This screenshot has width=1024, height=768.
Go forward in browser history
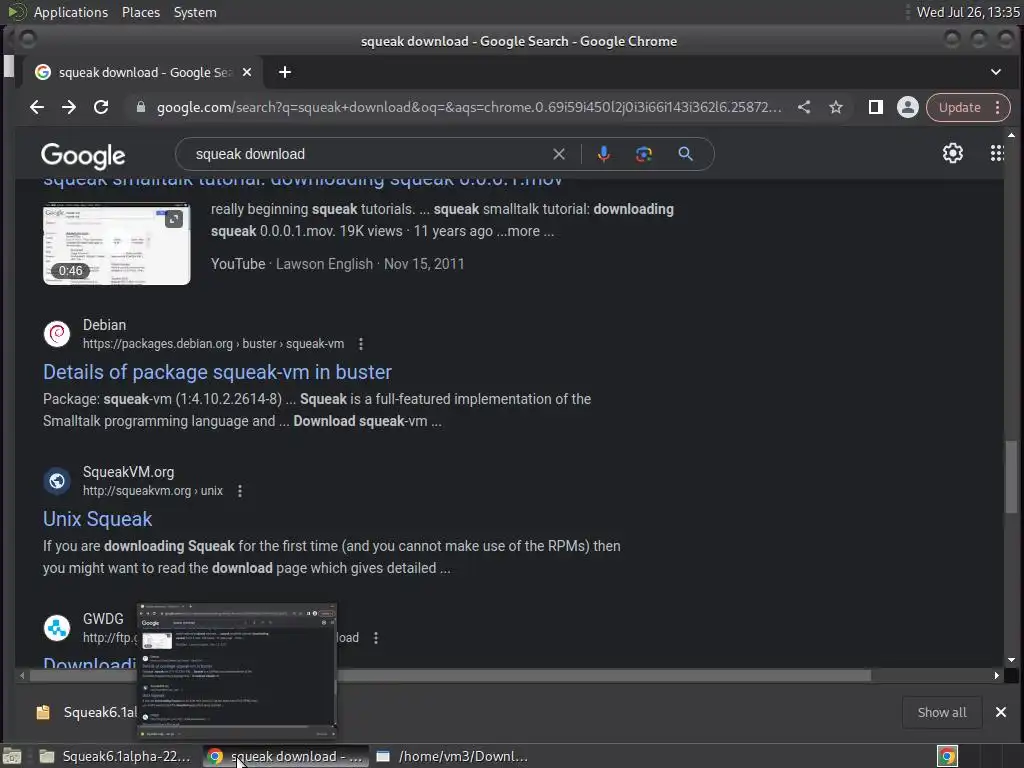(x=69, y=107)
